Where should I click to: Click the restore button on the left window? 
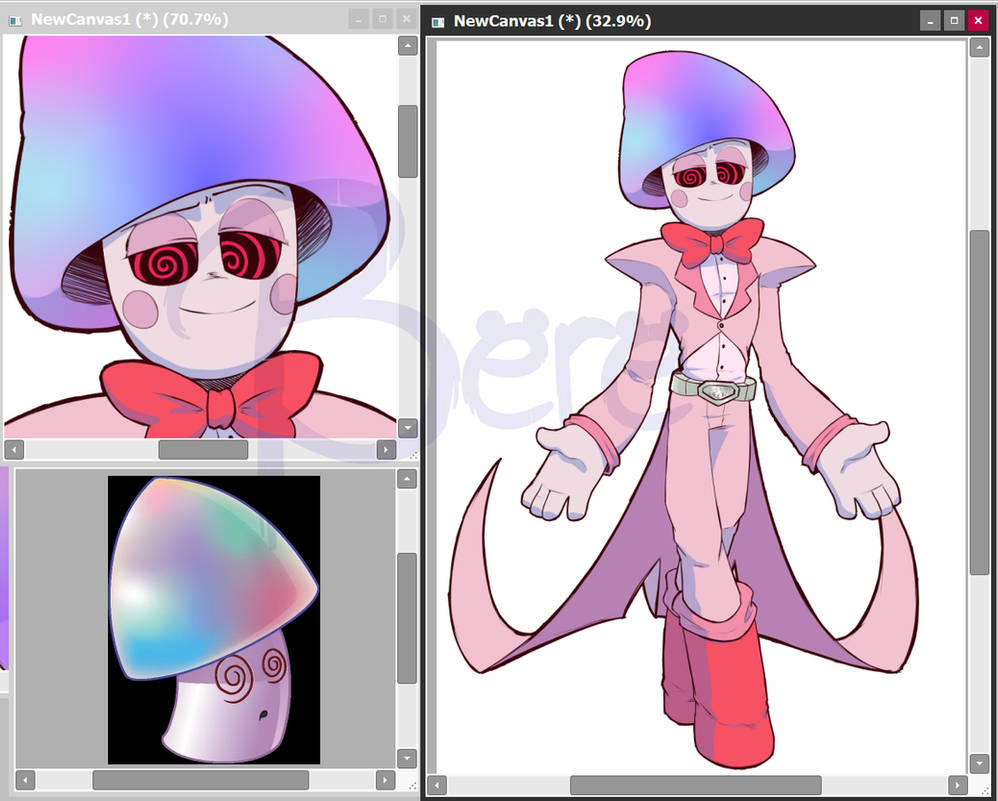click(382, 18)
